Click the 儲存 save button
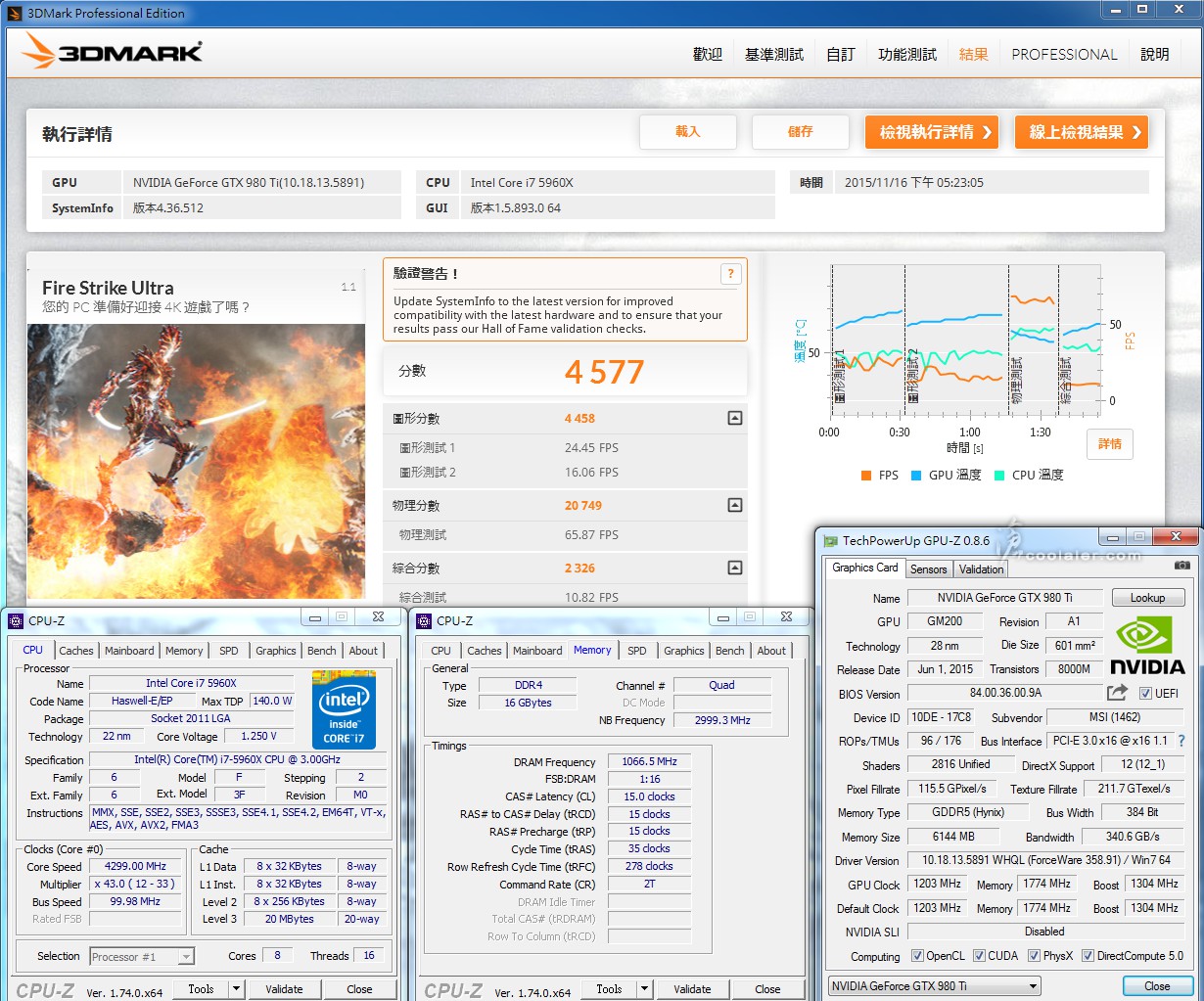This screenshot has width=1204, height=1001. click(801, 132)
